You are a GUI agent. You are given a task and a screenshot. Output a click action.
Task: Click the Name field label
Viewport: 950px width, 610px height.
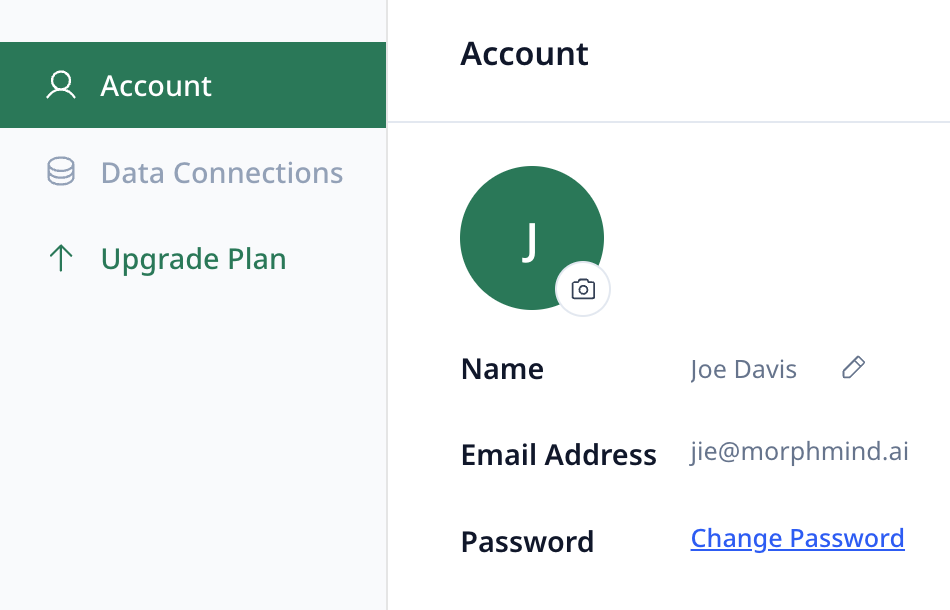pos(502,369)
